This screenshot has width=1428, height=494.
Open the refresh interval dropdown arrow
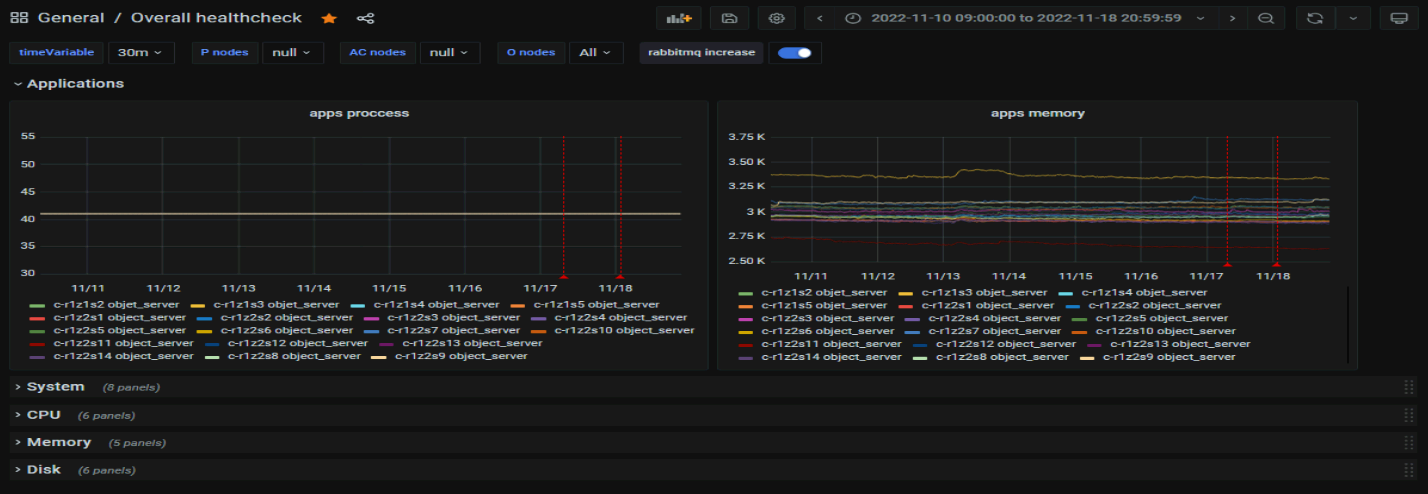(x=1353, y=18)
